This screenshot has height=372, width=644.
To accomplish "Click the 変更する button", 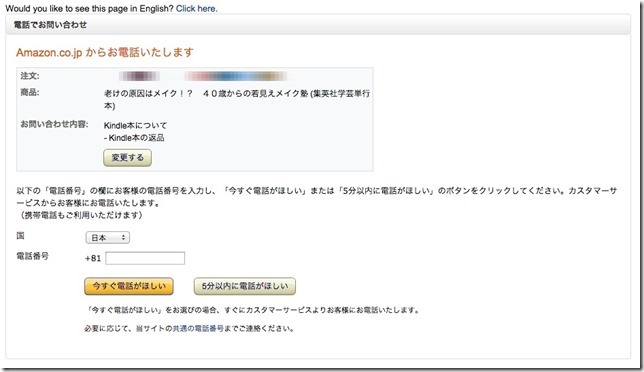I will (127, 158).
